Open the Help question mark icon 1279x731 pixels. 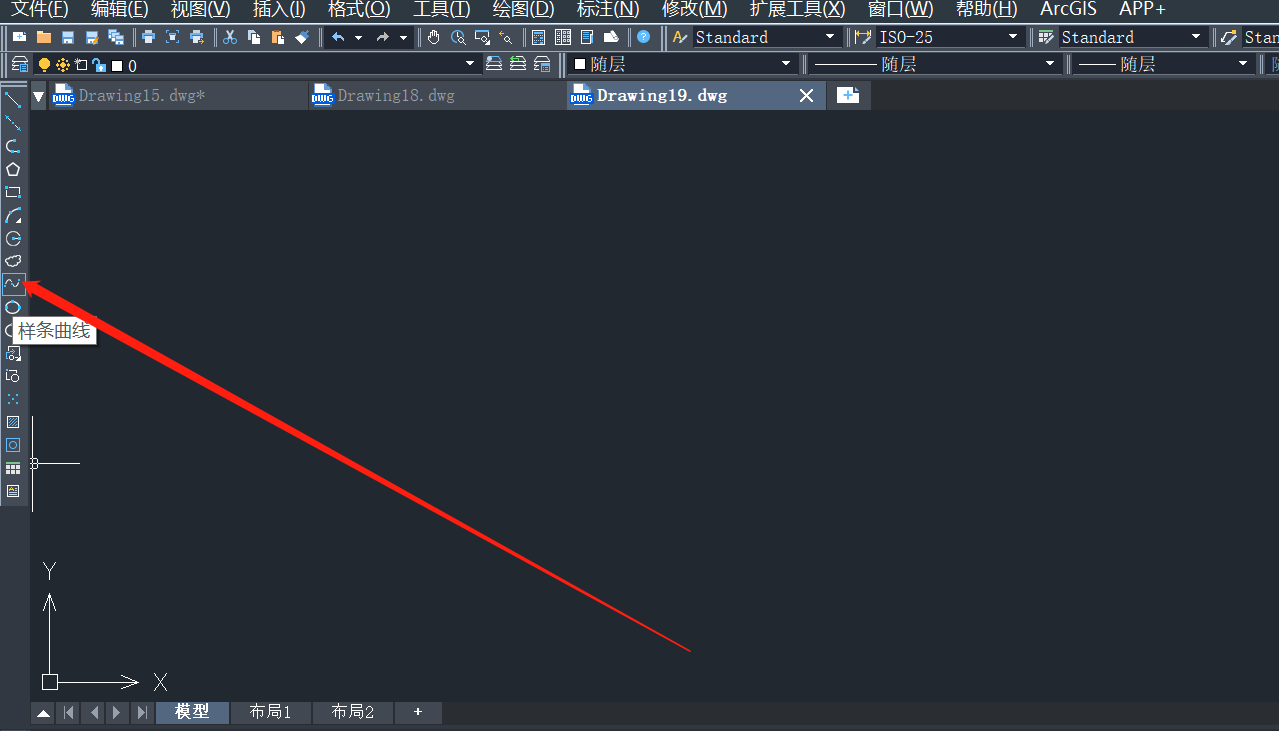coord(643,37)
